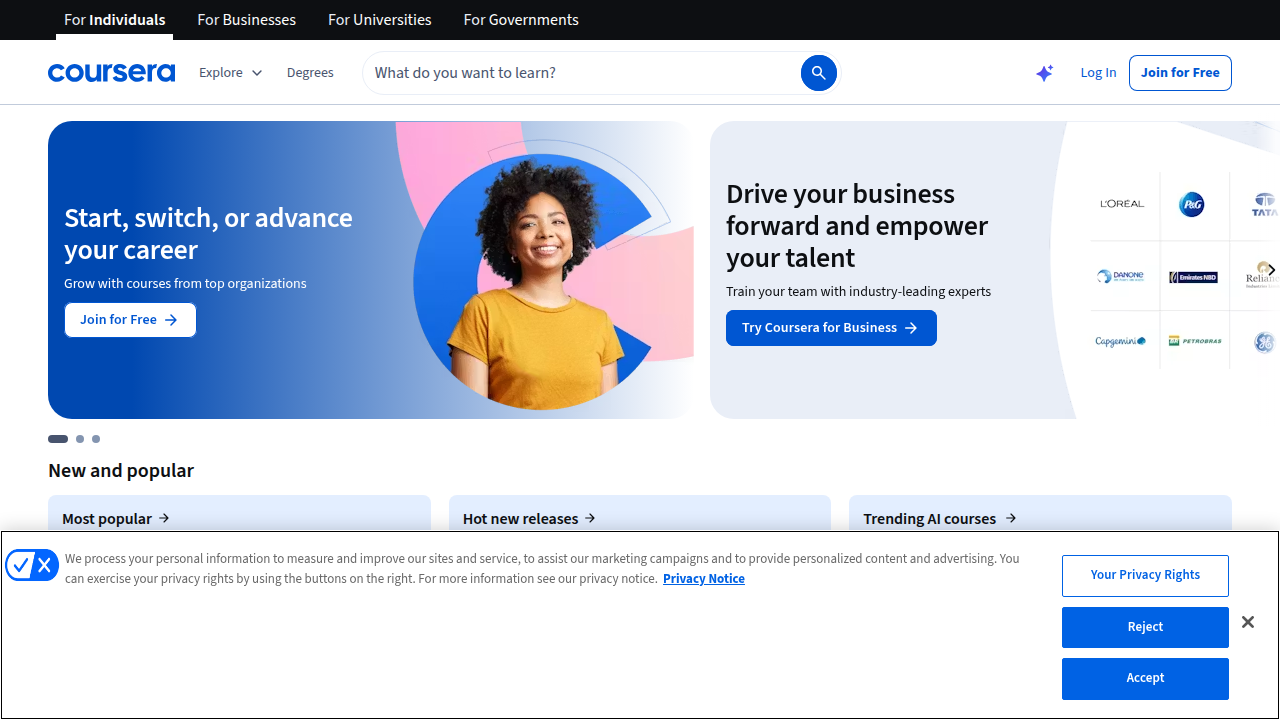The height and width of the screenshot is (720, 1280).
Task: Click the P&G company logo
Action: pos(1192,204)
